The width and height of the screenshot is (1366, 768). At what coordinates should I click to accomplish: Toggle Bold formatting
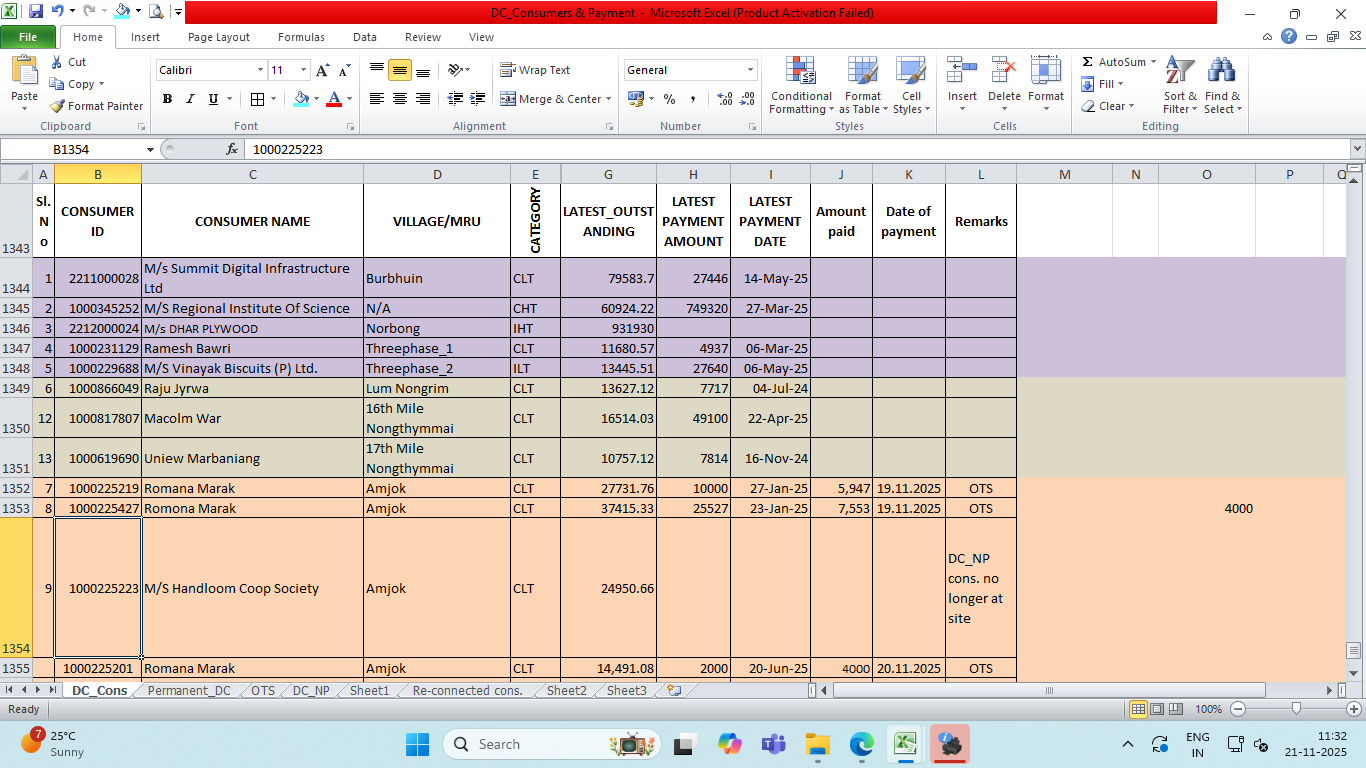tap(167, 99)
